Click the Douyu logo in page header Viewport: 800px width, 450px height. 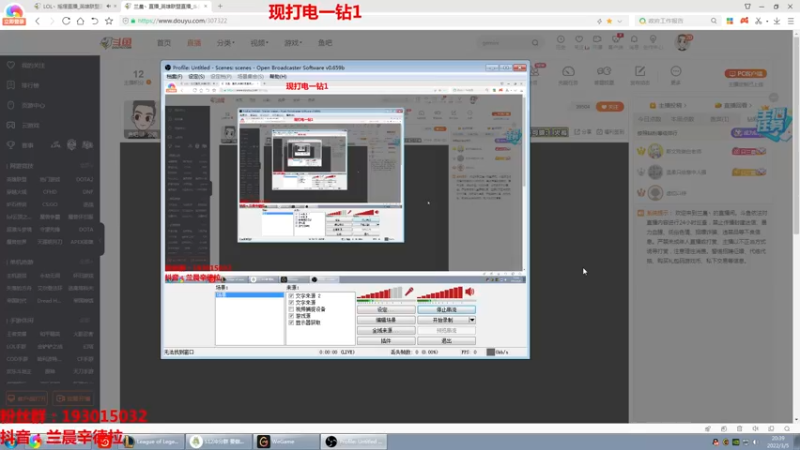(x=116, y=43)
